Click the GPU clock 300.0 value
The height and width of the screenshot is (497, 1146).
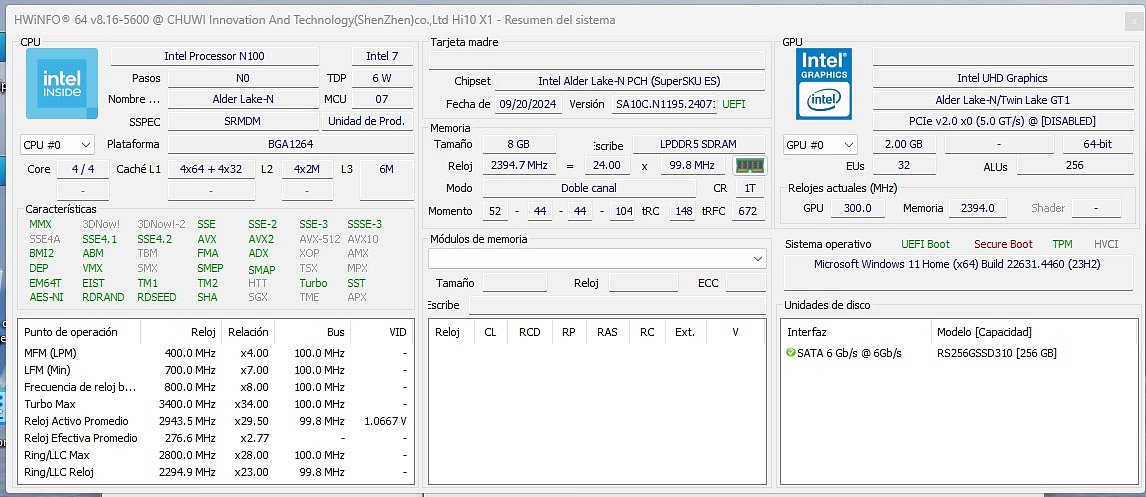(x=858, y=208)
